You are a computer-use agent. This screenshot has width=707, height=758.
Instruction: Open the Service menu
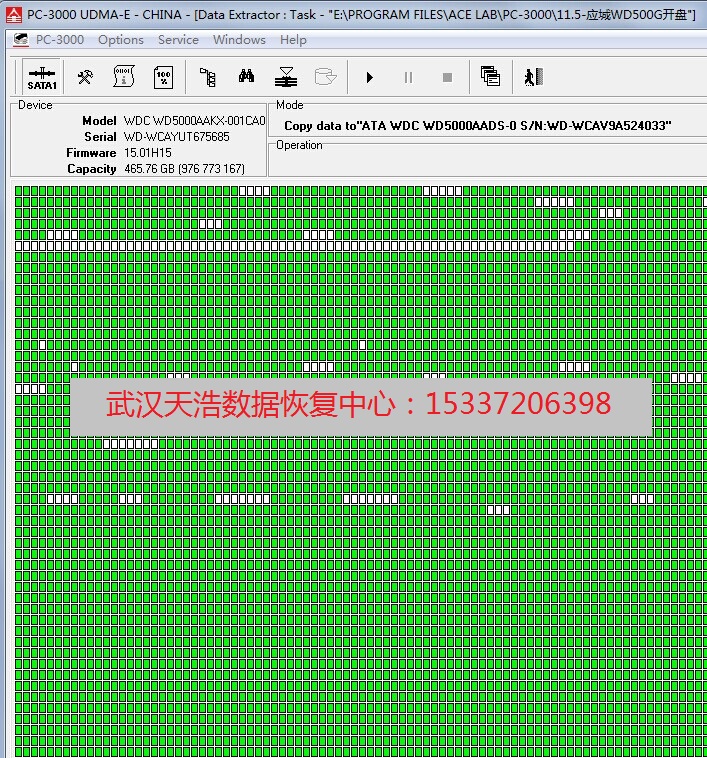point(178,40)
